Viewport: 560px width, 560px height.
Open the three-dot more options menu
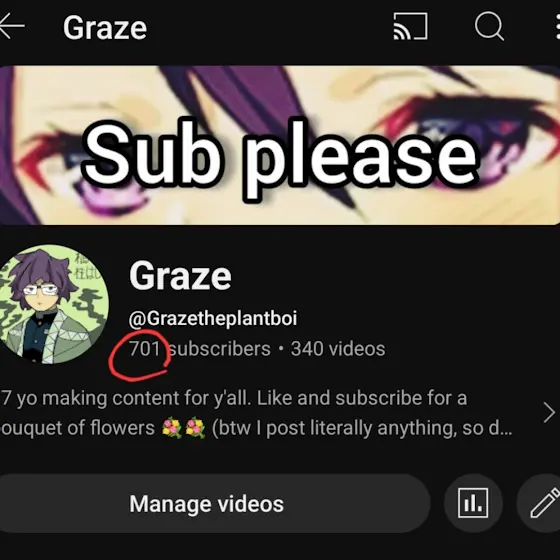(x=558, y=26)
